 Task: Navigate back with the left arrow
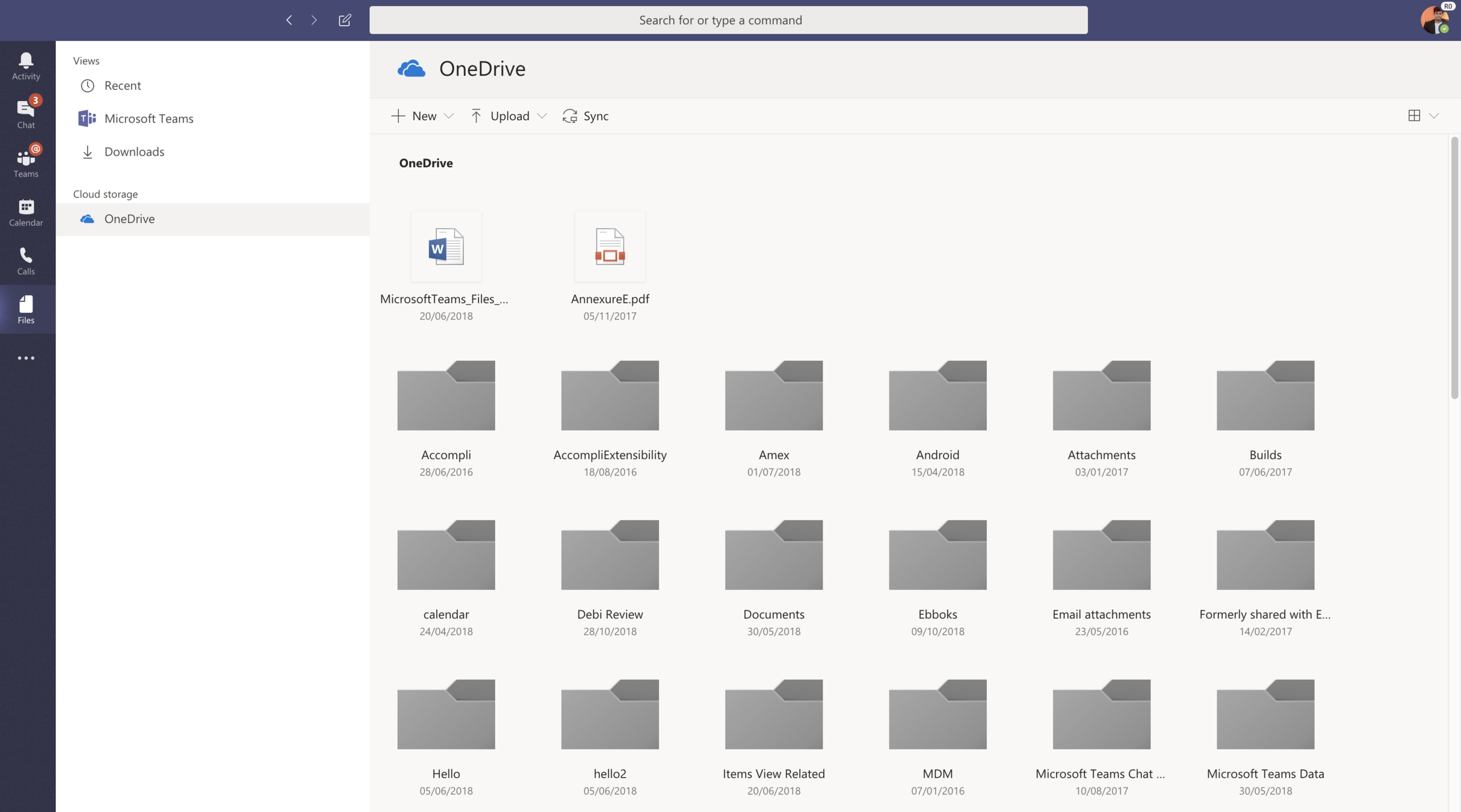tap(289, 20)
